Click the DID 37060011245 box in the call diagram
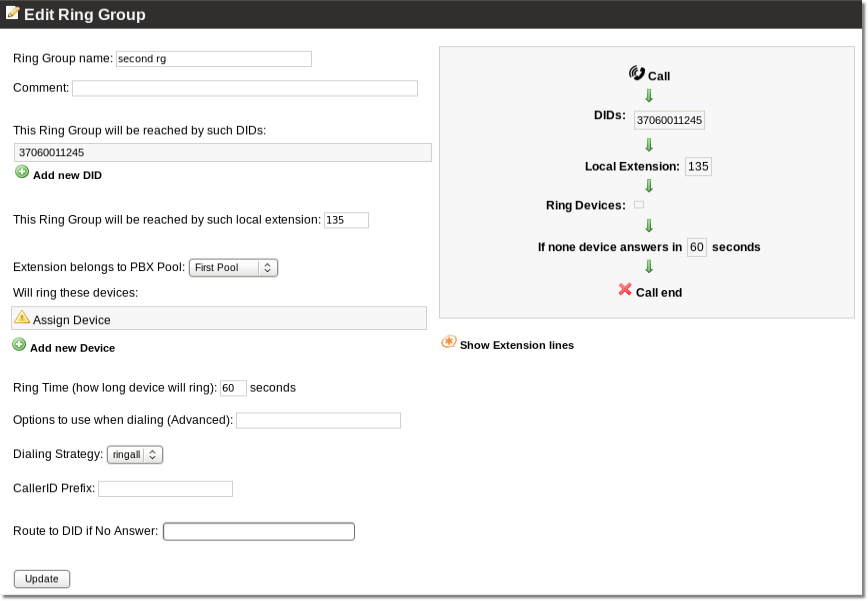This screenshot has height=601, width=868. 669,120
